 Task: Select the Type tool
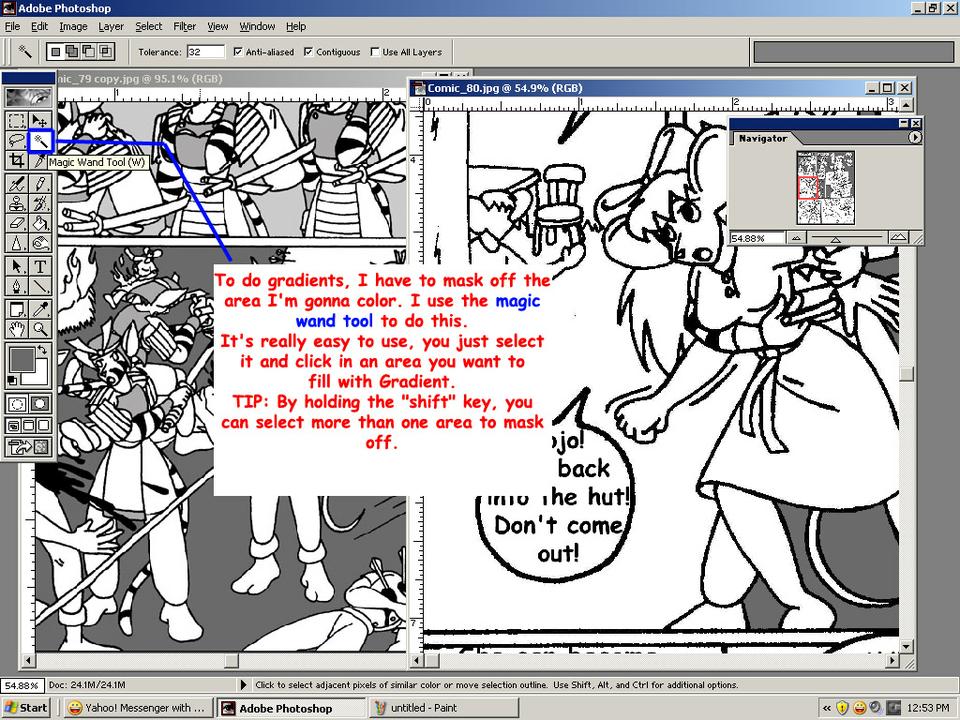point(40,266)
